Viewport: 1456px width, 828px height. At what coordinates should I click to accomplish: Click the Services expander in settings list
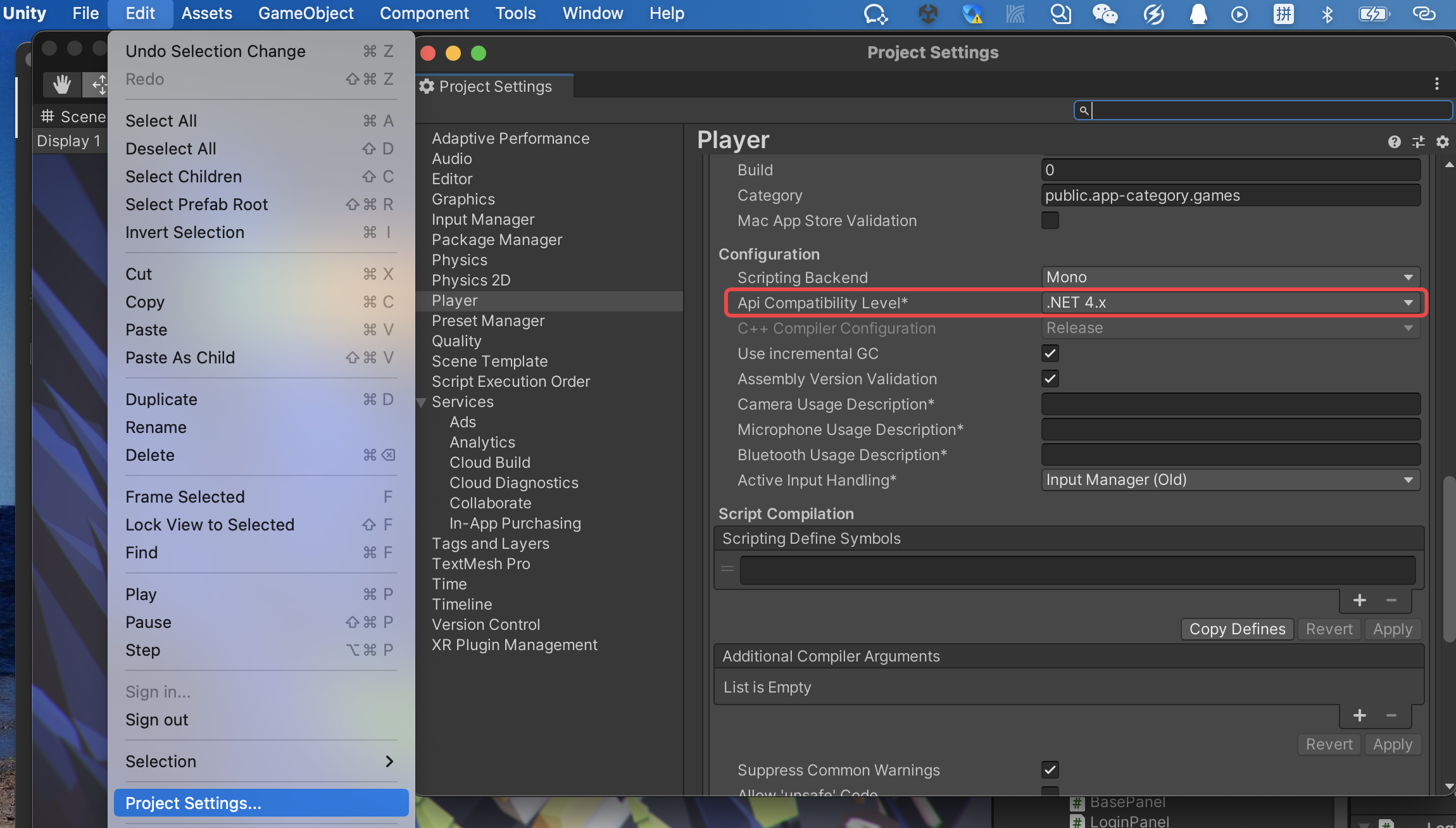(421, 402)
